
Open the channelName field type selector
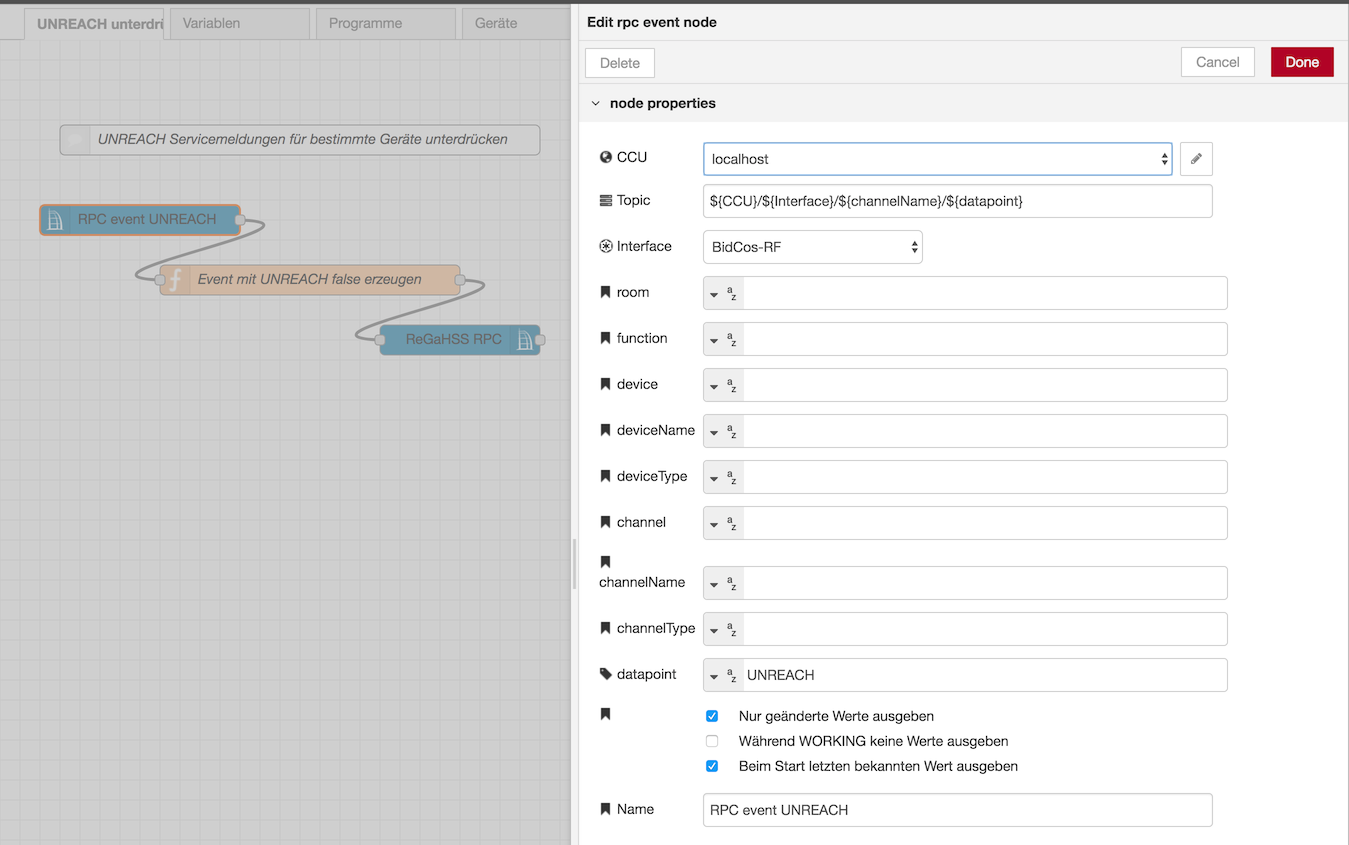(x=723, y=583)
